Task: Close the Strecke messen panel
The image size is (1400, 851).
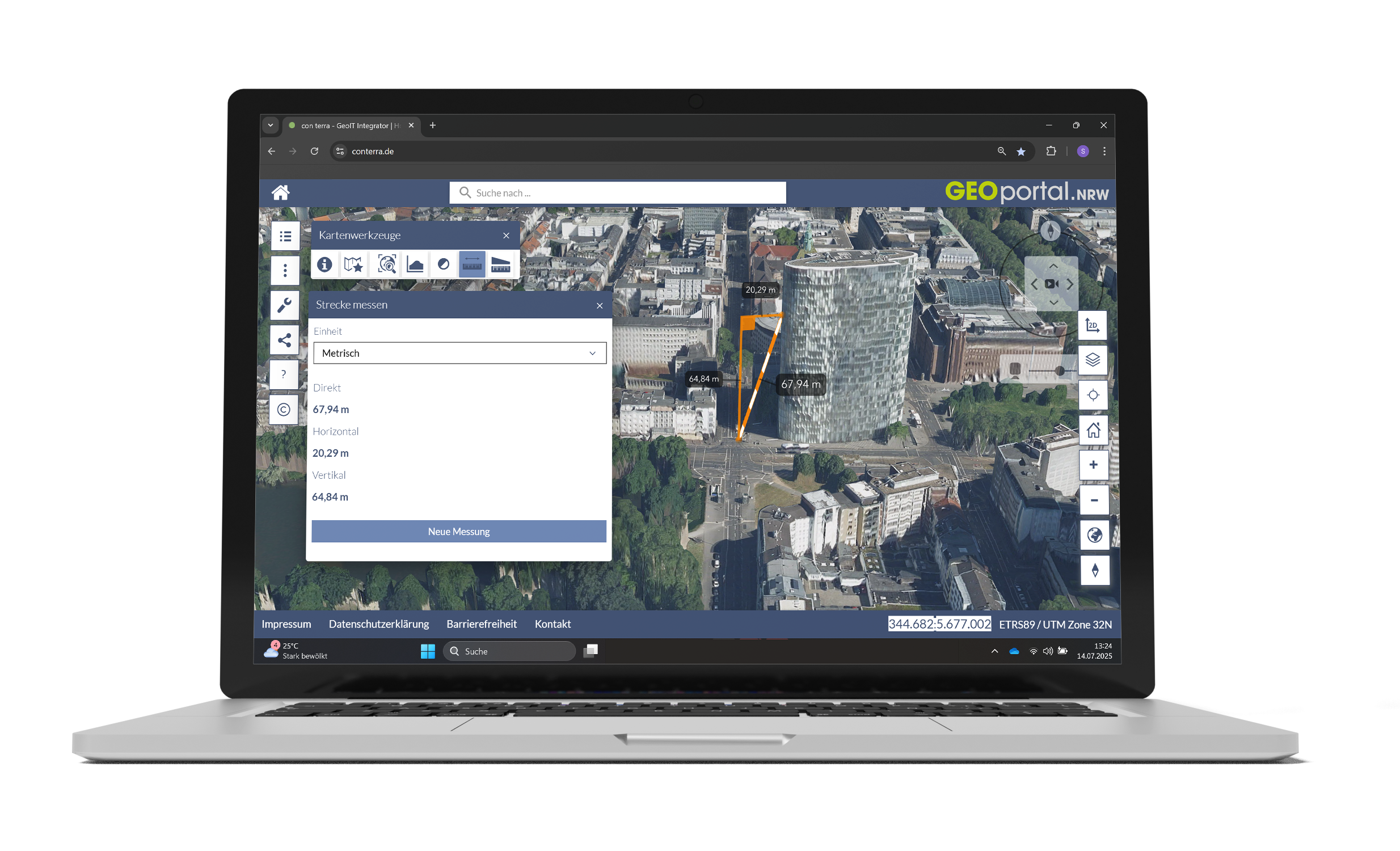Action: pyautogui.click(x=600, y=306)
